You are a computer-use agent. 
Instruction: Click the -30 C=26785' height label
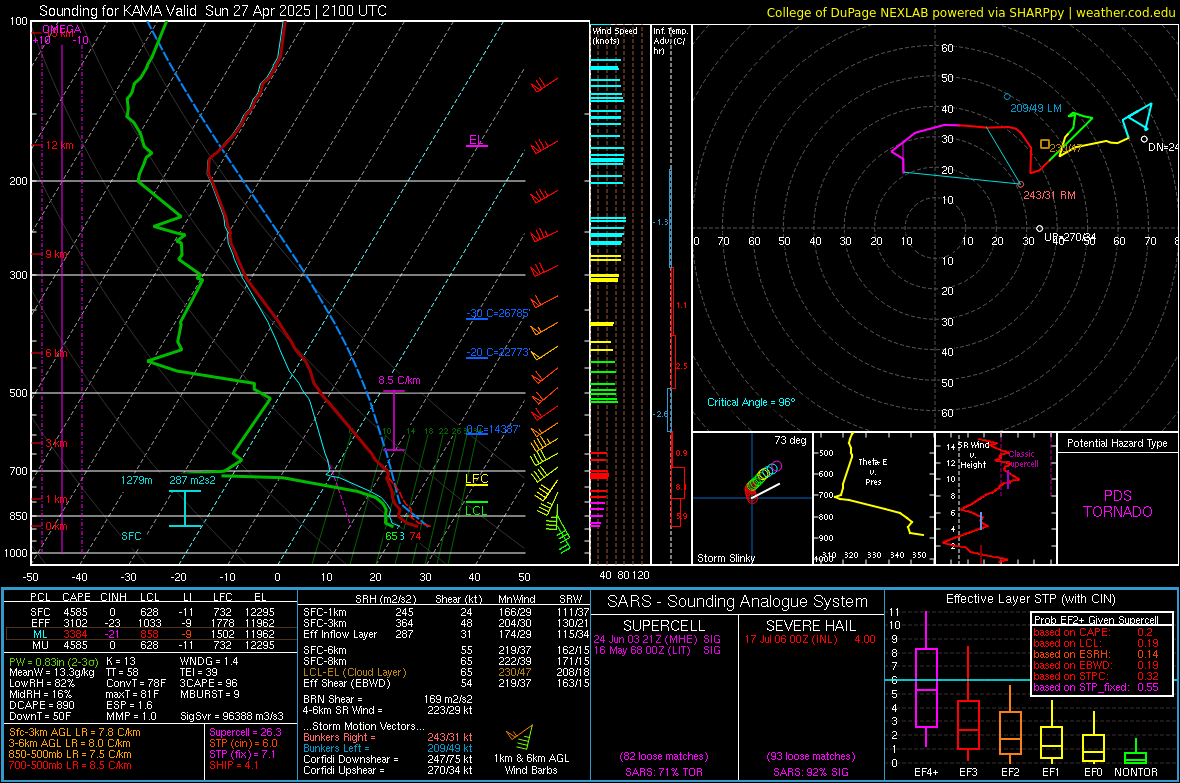498,313
